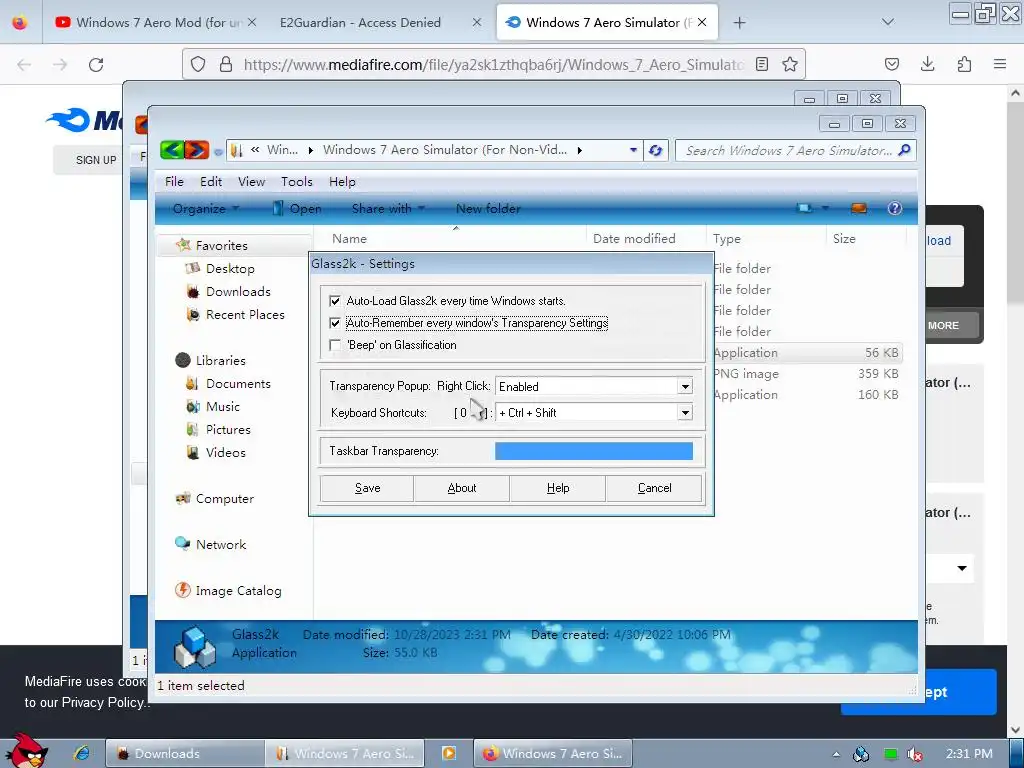
Task: Open recent pages dropdown beside Forward arrow
Action: (x=218, y=152)
